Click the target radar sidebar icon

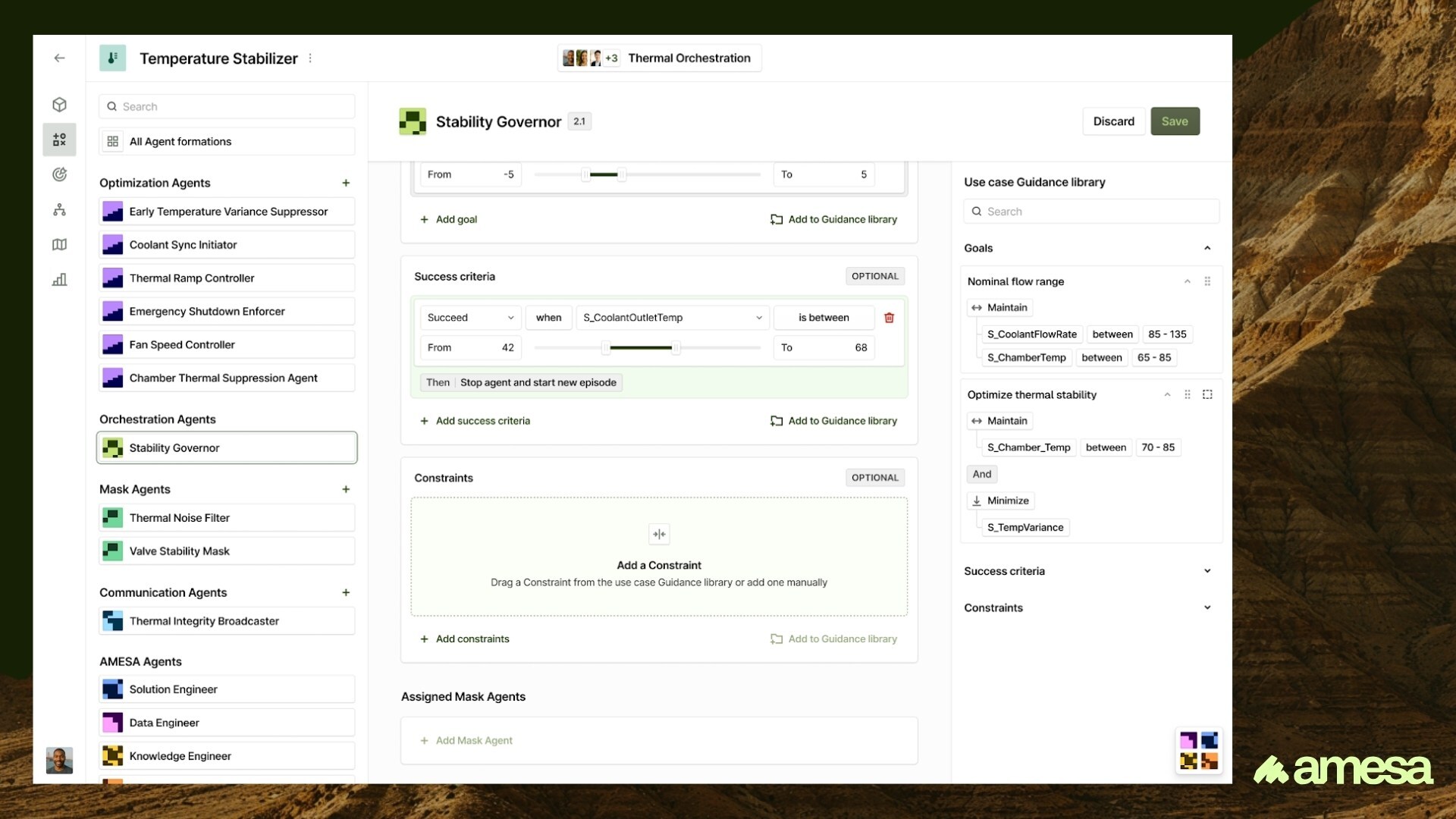59,174
